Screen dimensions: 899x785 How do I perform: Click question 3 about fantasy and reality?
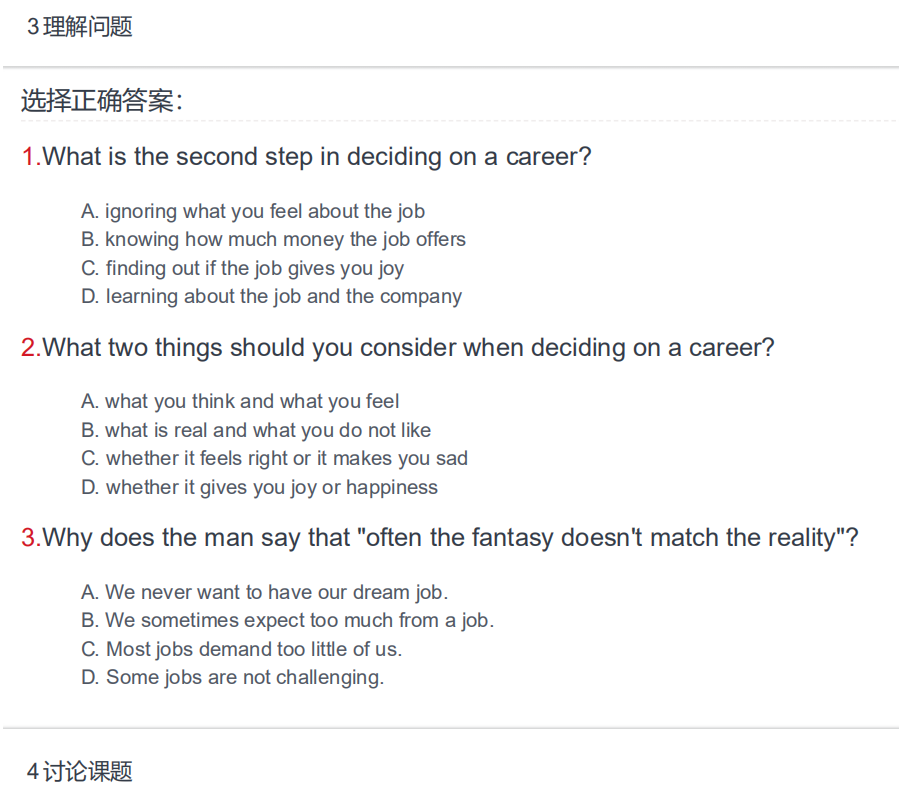pyautogui.click(x=440, y=538)
